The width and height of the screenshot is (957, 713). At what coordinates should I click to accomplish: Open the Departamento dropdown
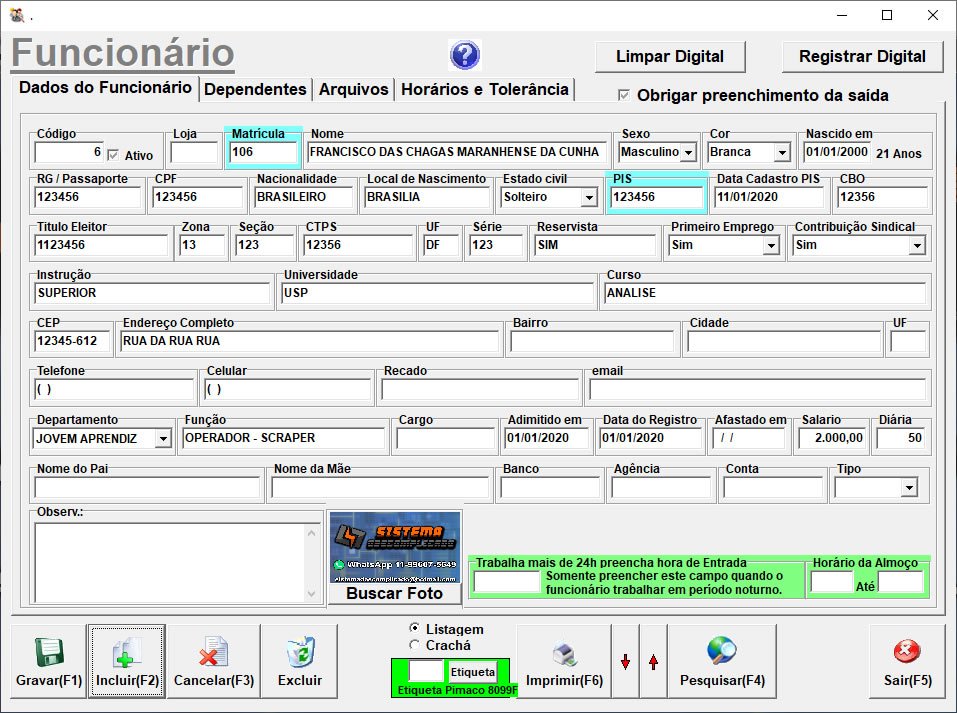(x=163, y=439)
